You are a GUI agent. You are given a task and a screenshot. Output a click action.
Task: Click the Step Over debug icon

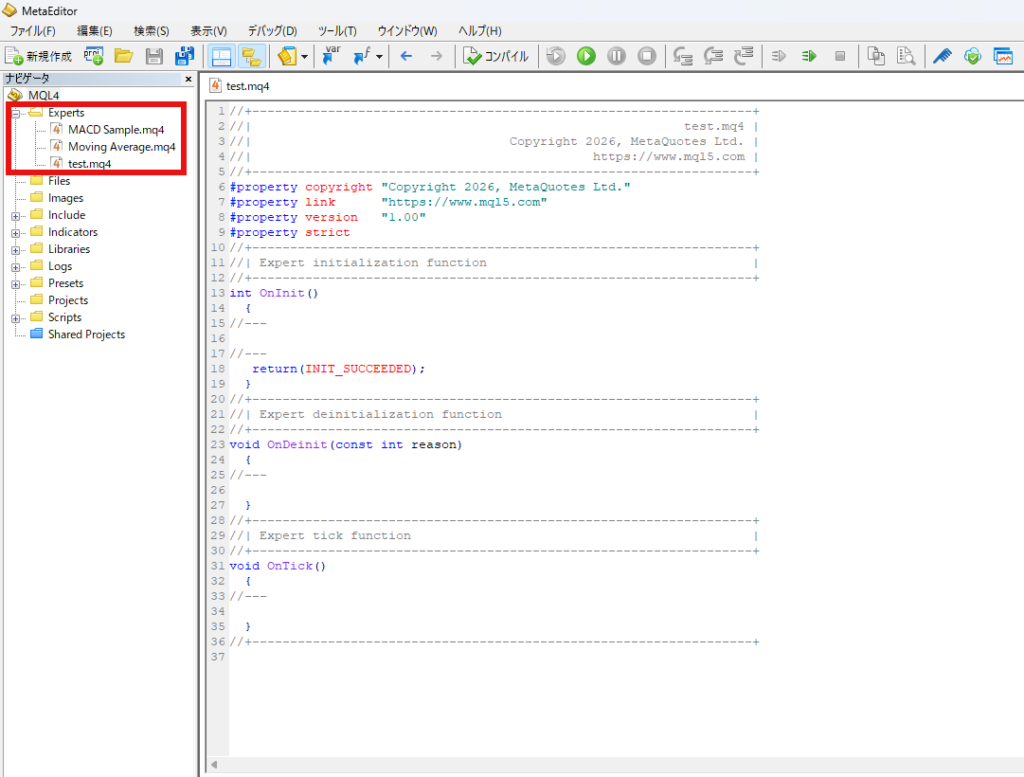[713, 56]
